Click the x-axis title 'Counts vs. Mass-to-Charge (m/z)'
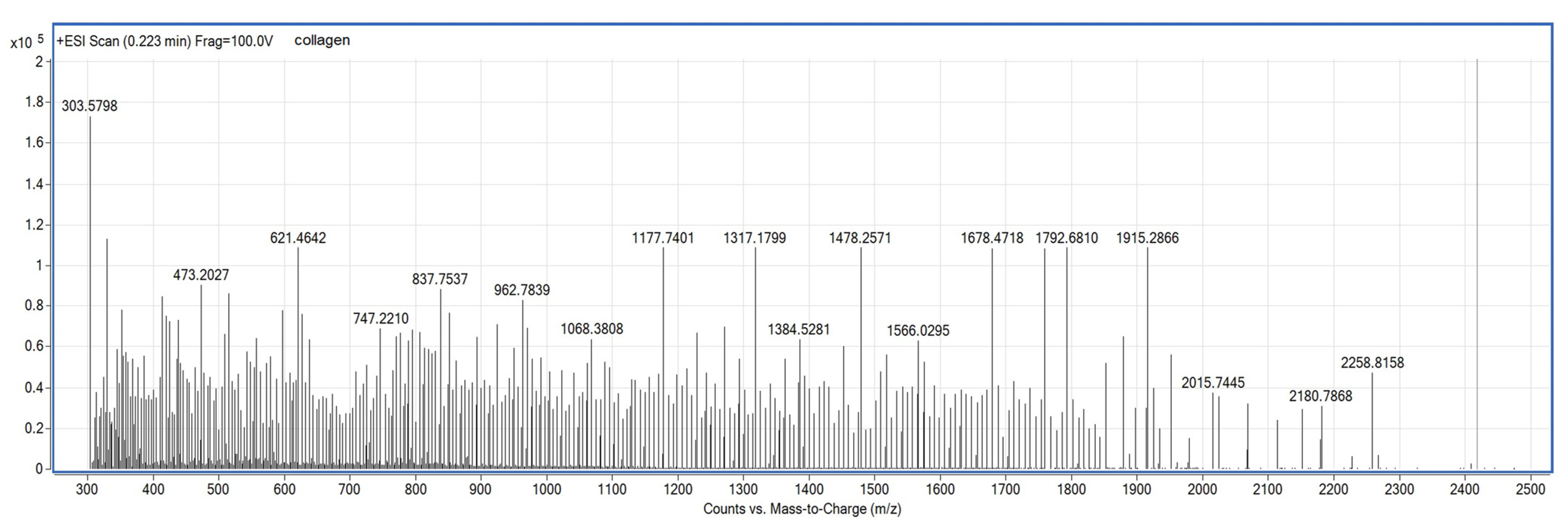The width and height of the screenshot is (1568, 527). click(802, 509)
